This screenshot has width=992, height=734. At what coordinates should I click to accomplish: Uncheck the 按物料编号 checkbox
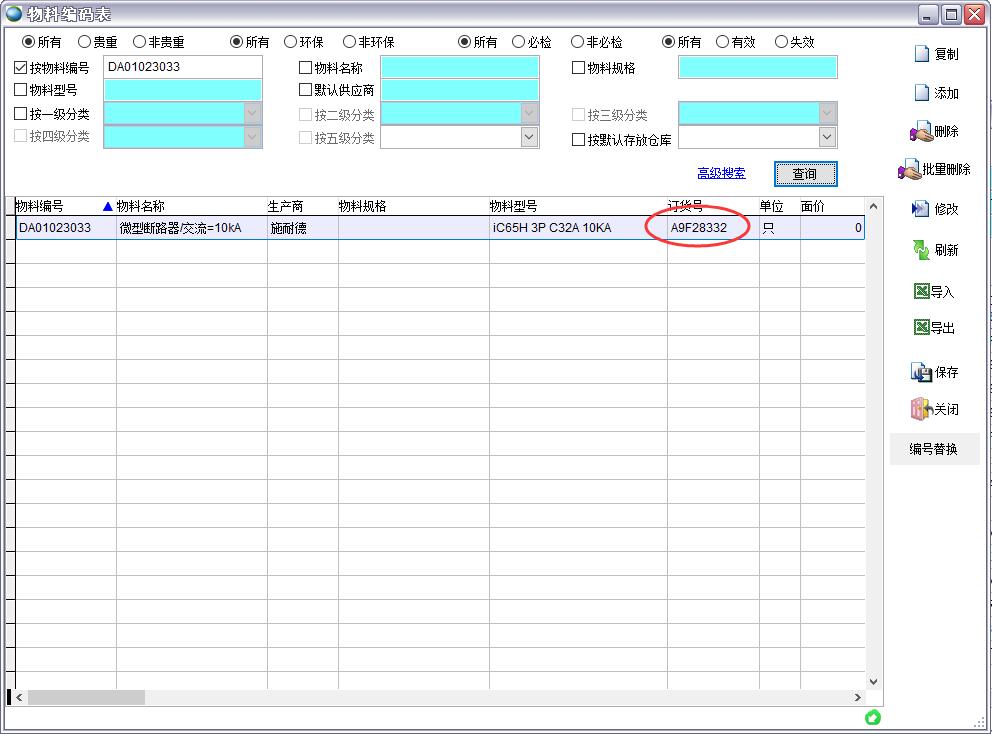21,68
